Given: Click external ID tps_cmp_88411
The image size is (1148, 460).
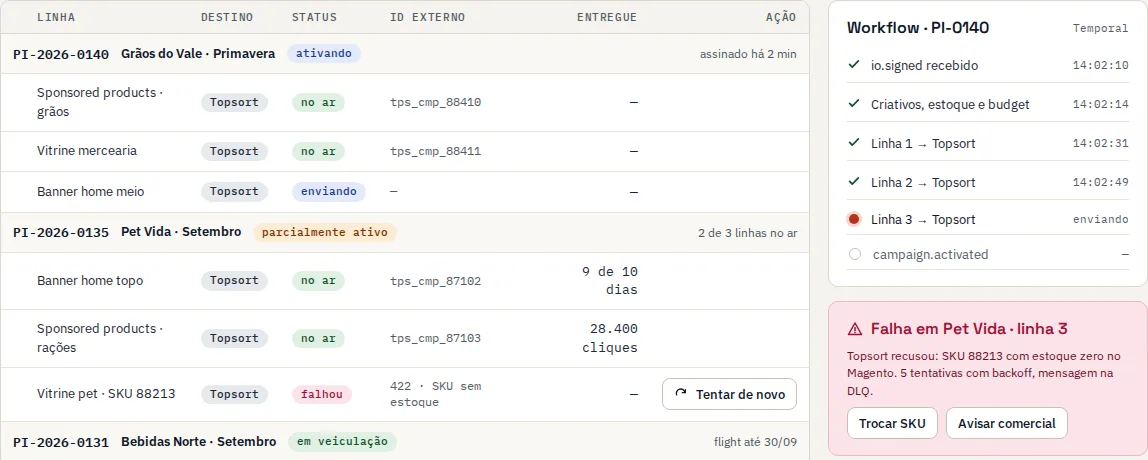Looking at the screenshot, I should point(436,152).
